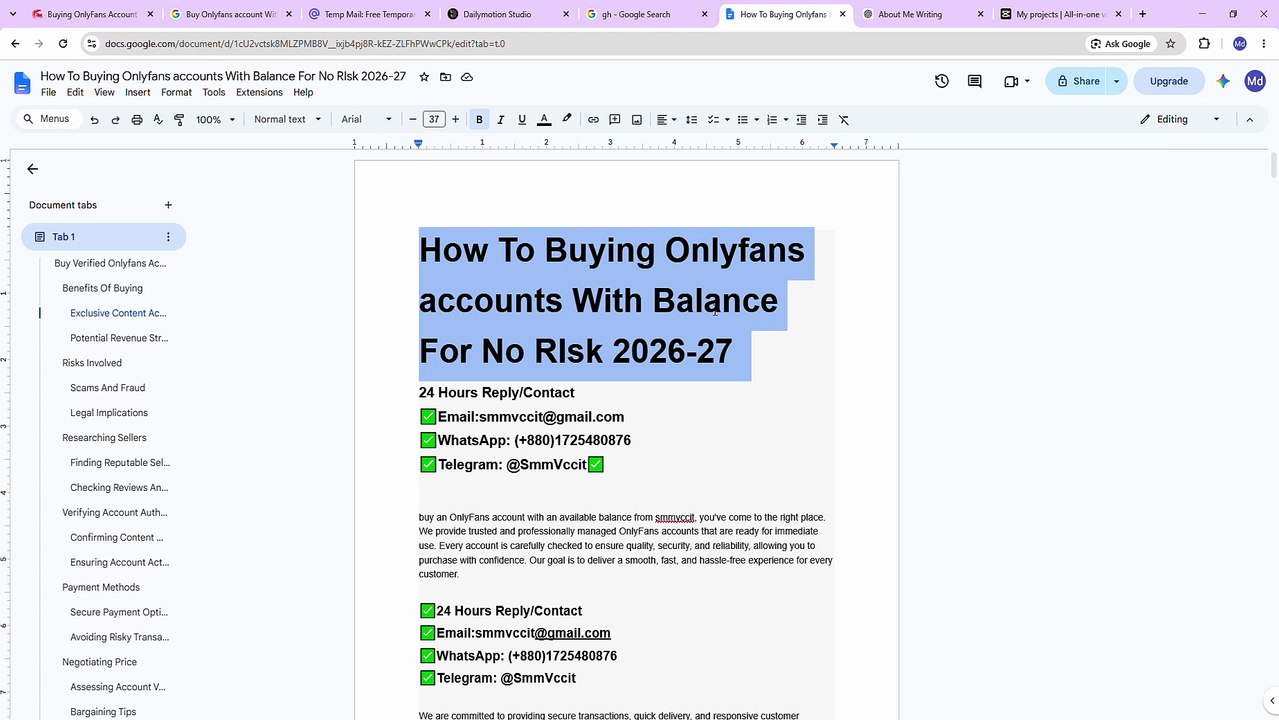Open the Menus search box
This screenshot has height=720, width=1279.
coord(47,119)
